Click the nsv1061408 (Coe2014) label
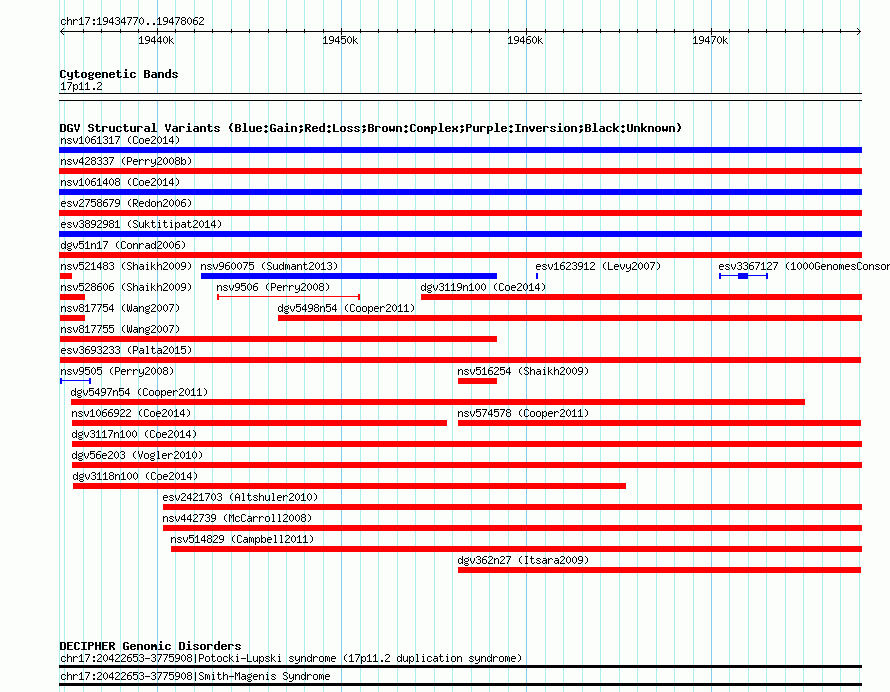 pyautogui.click(x=120, y=182)
